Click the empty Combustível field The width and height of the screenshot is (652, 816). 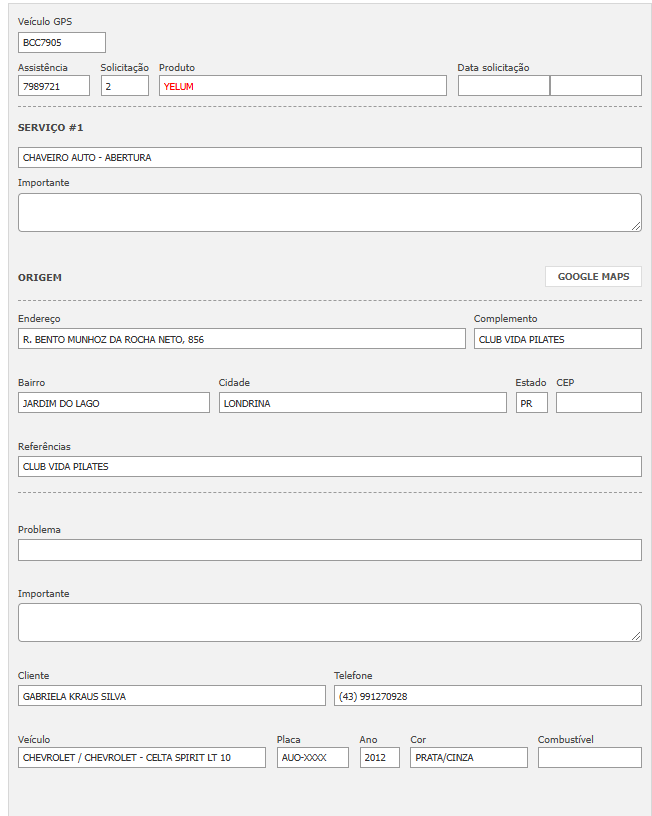(589, 758)
